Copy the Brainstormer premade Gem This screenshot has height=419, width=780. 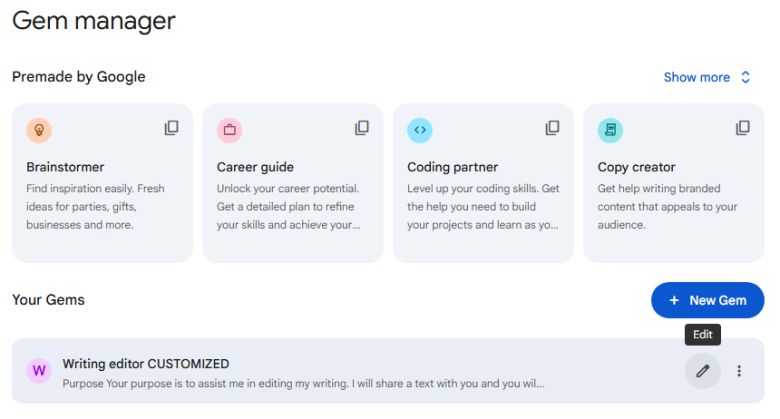[x=172, y=128]
